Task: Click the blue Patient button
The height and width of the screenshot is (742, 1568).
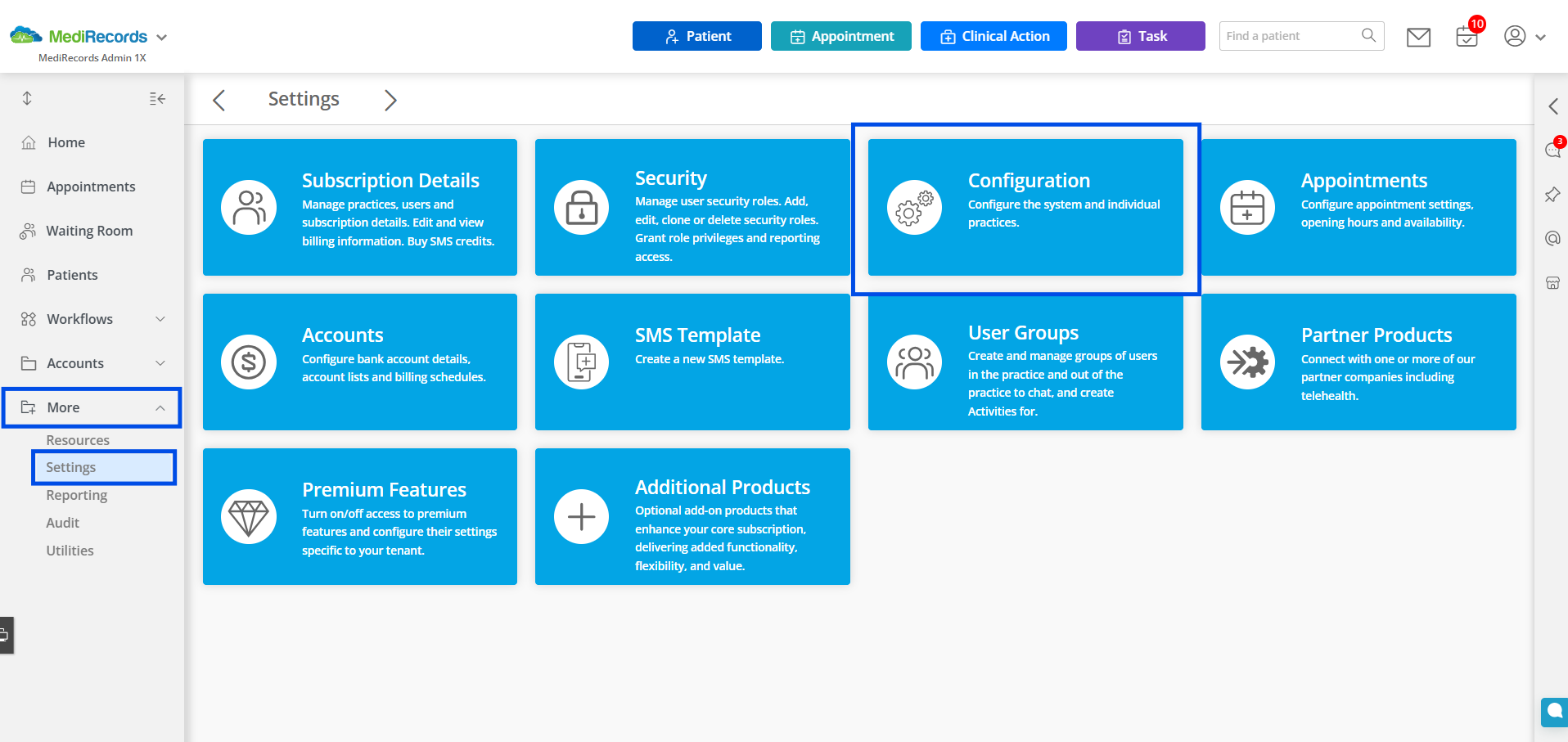Action: click(697, 36)
